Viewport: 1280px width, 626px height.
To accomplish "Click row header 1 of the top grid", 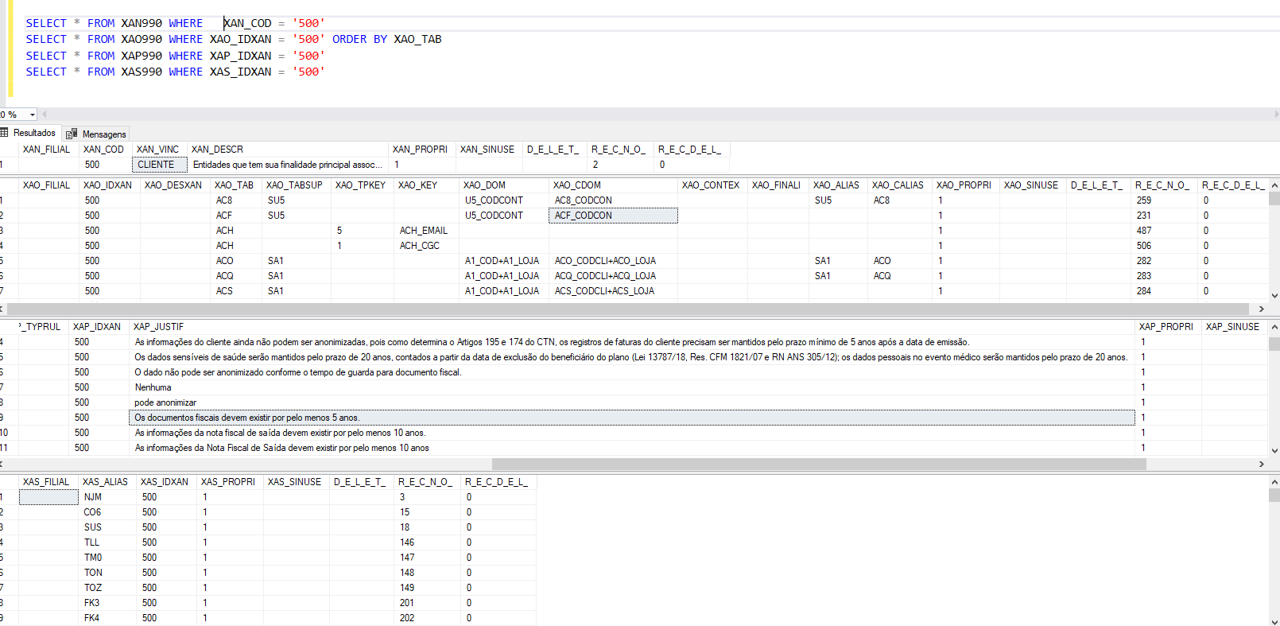I will [x=8, y=163].
